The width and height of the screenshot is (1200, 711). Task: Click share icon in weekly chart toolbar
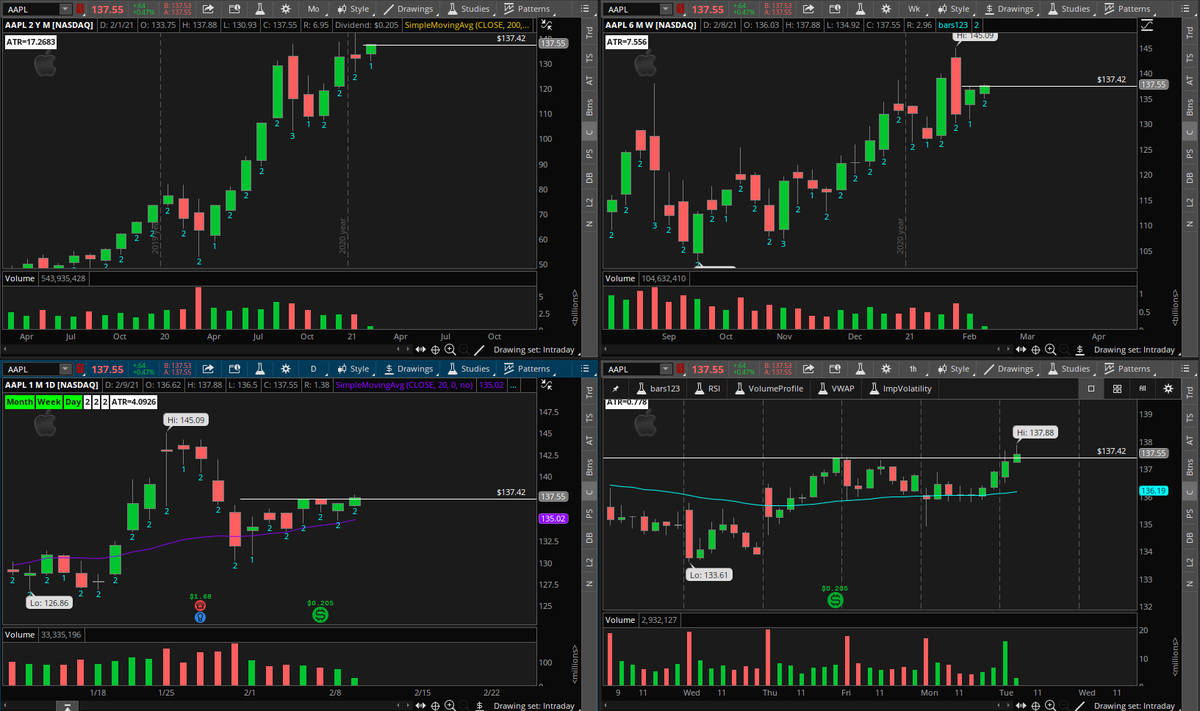coord(808,9)
